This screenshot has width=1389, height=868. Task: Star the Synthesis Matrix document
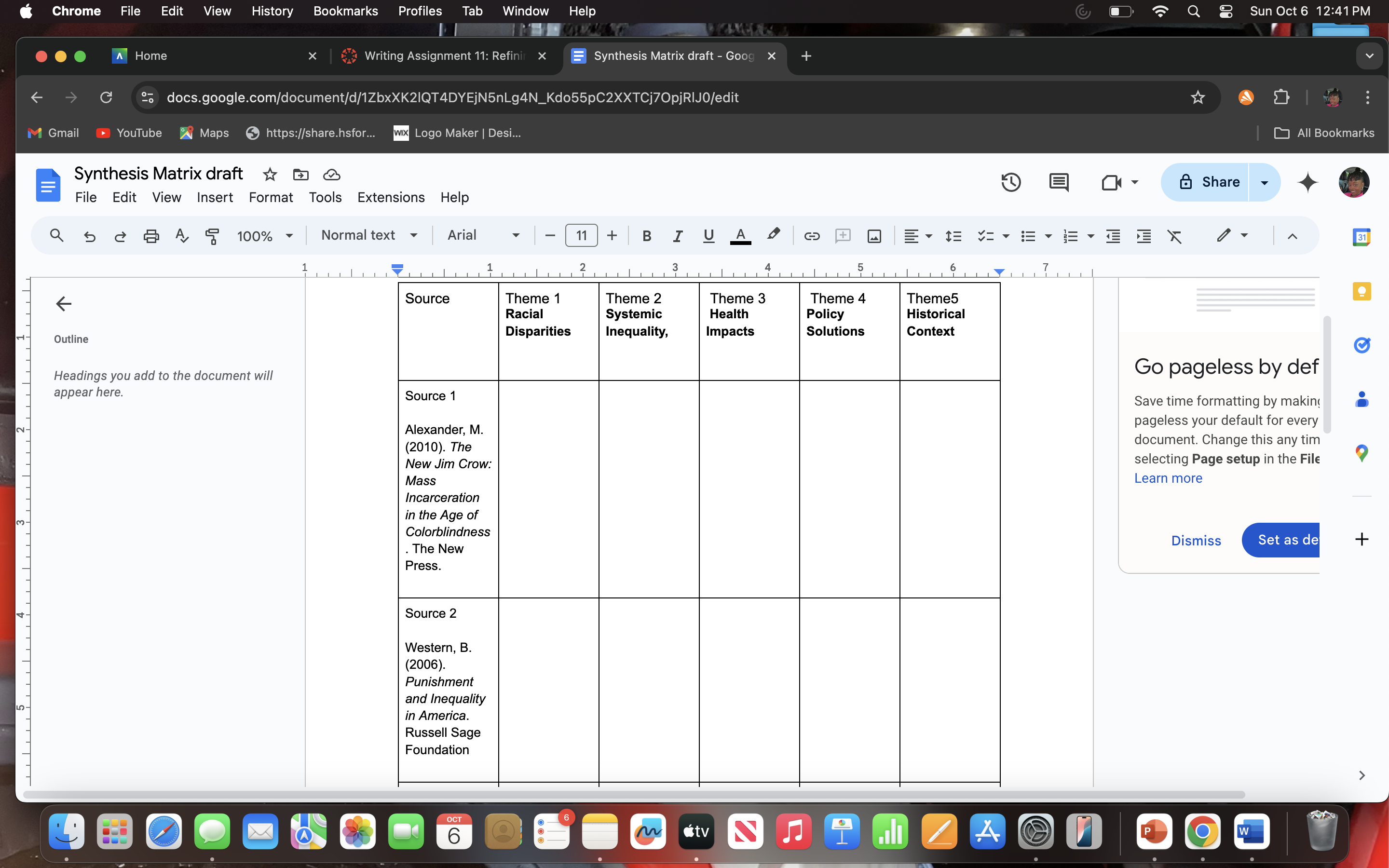[x=269, y=175]
